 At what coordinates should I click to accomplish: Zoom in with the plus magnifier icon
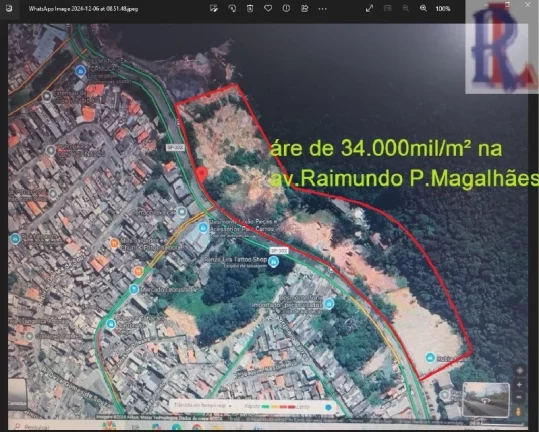pyautogui.click(x=424, y=8)
